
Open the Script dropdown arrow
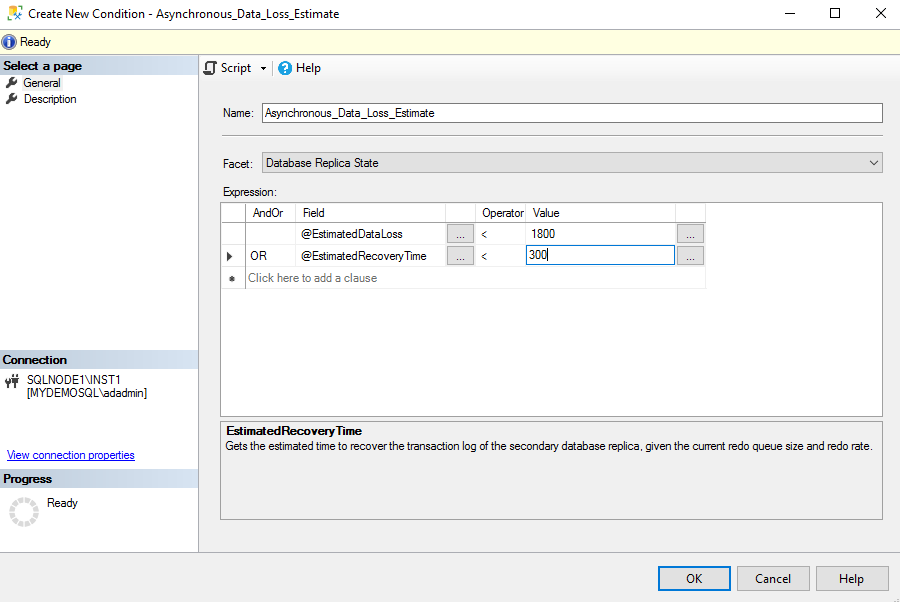pyautogui.click(x=263, y=69)
